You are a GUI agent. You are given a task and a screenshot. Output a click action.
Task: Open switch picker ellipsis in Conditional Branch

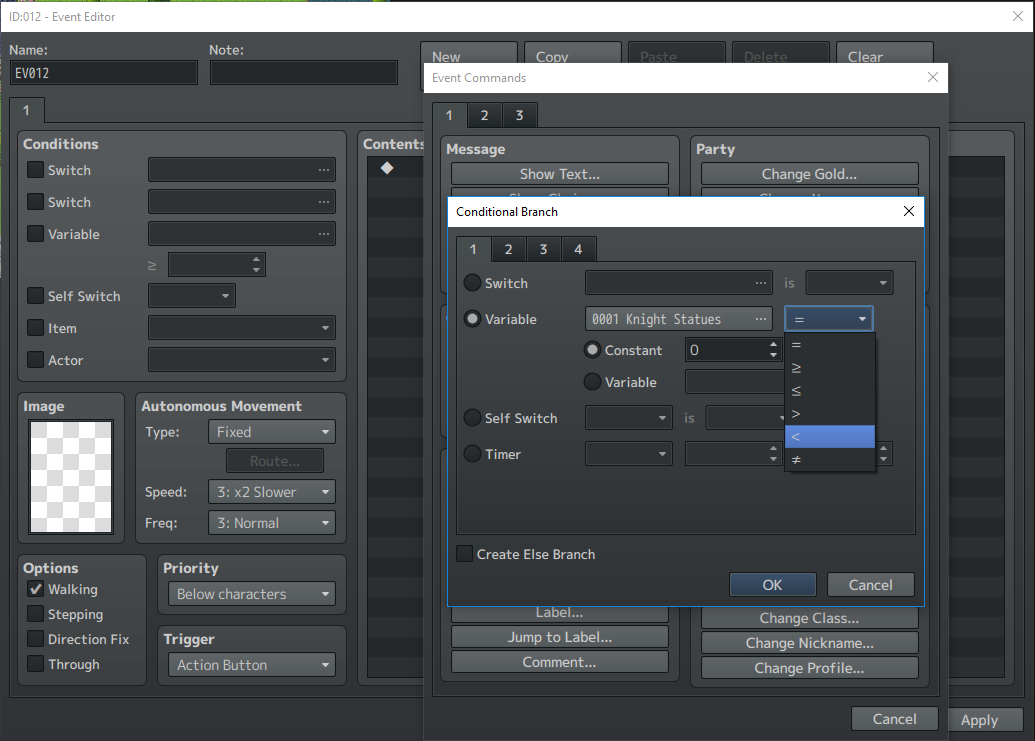click(760, 283)
